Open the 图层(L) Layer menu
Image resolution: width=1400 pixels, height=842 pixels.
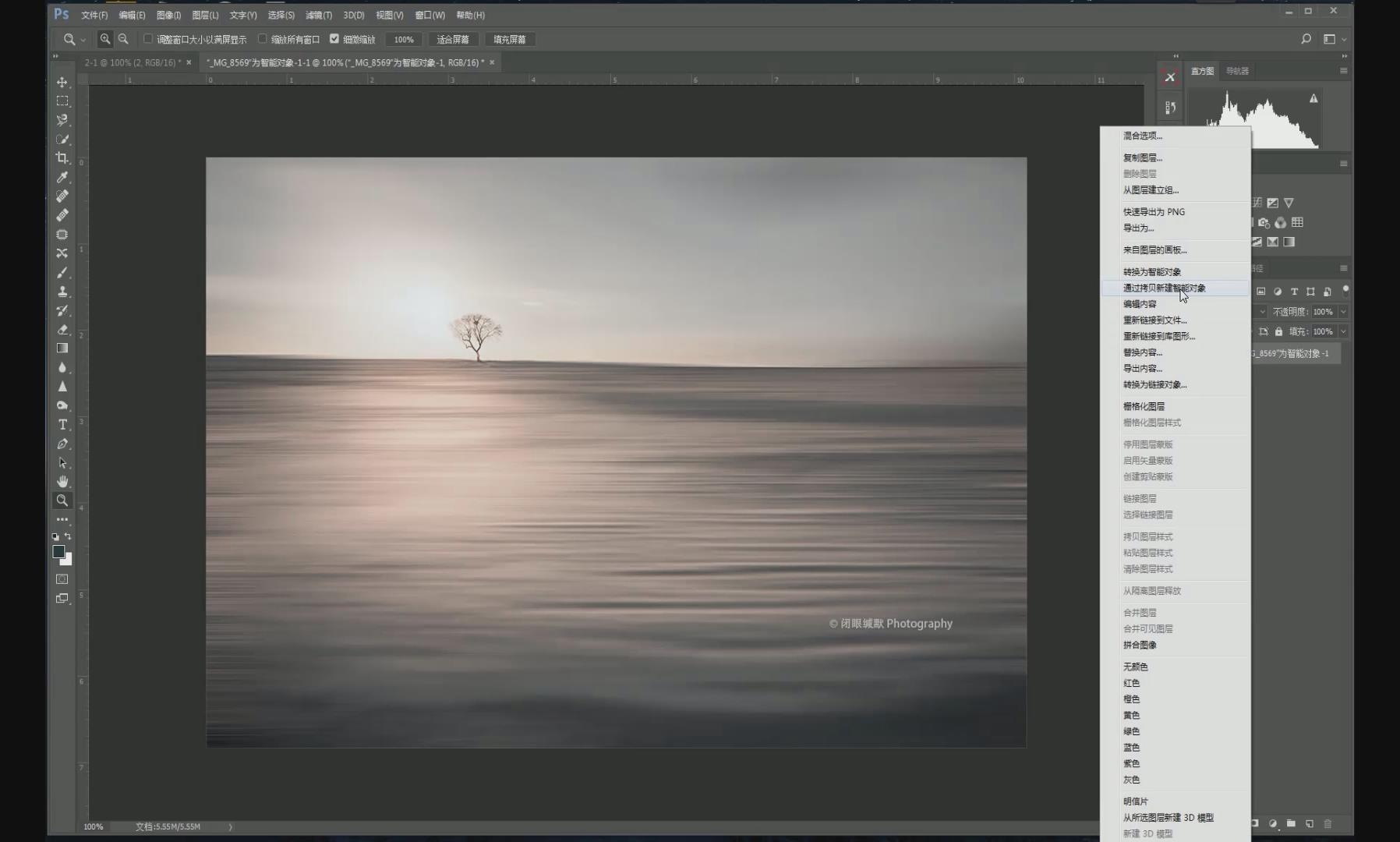pyautogui.click(x=205, y=15)
